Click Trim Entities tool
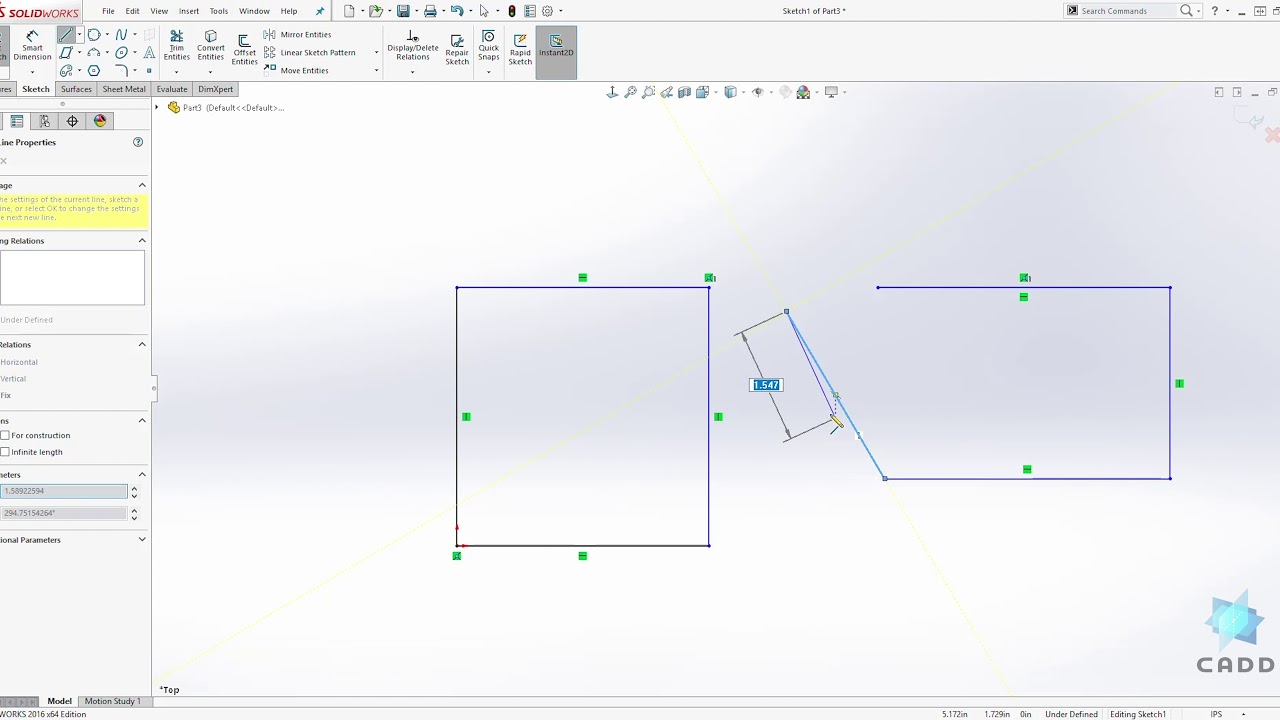This screenshot has height=720, width=1280. pos(177,46)
